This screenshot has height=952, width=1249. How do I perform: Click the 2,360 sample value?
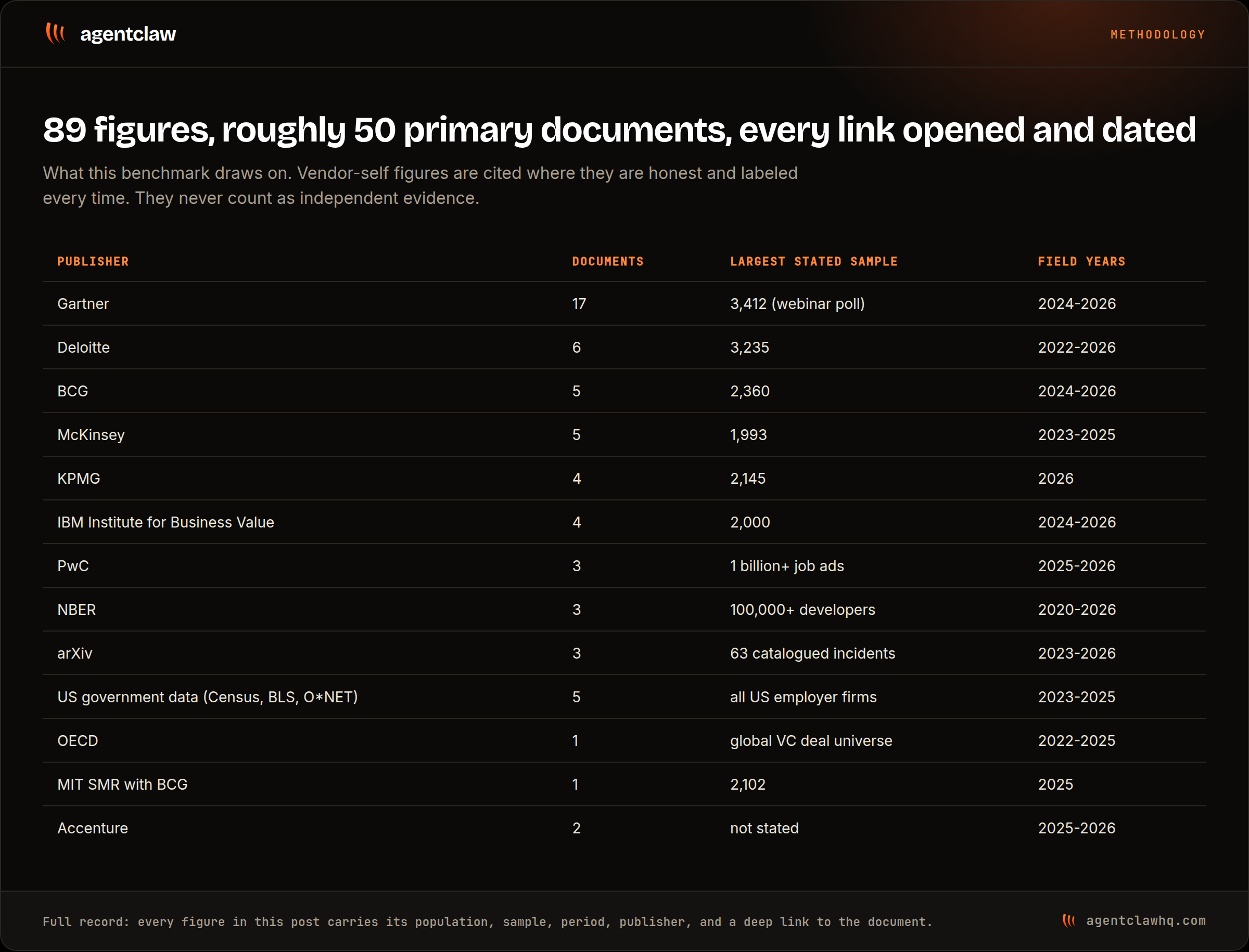pyautogui.click(x=749, y=391)
